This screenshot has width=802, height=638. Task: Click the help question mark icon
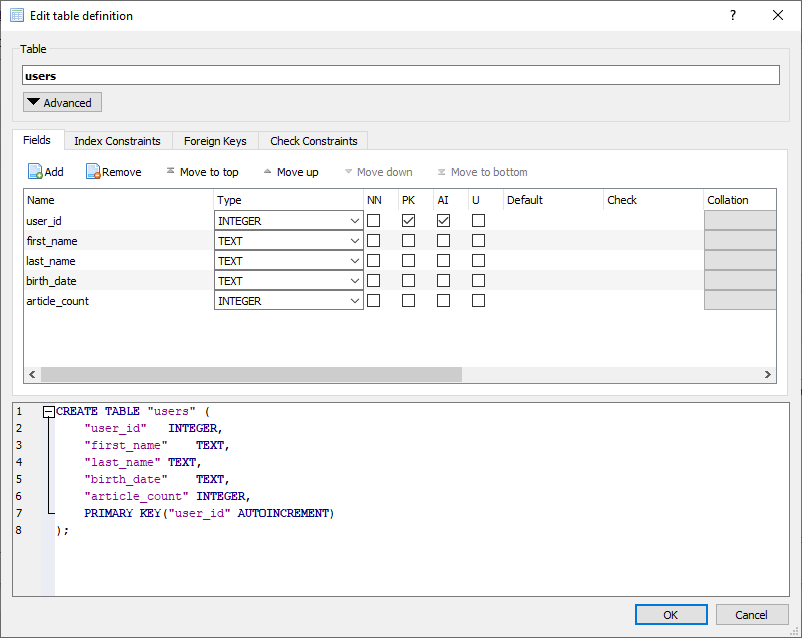[x=733, y=15]
